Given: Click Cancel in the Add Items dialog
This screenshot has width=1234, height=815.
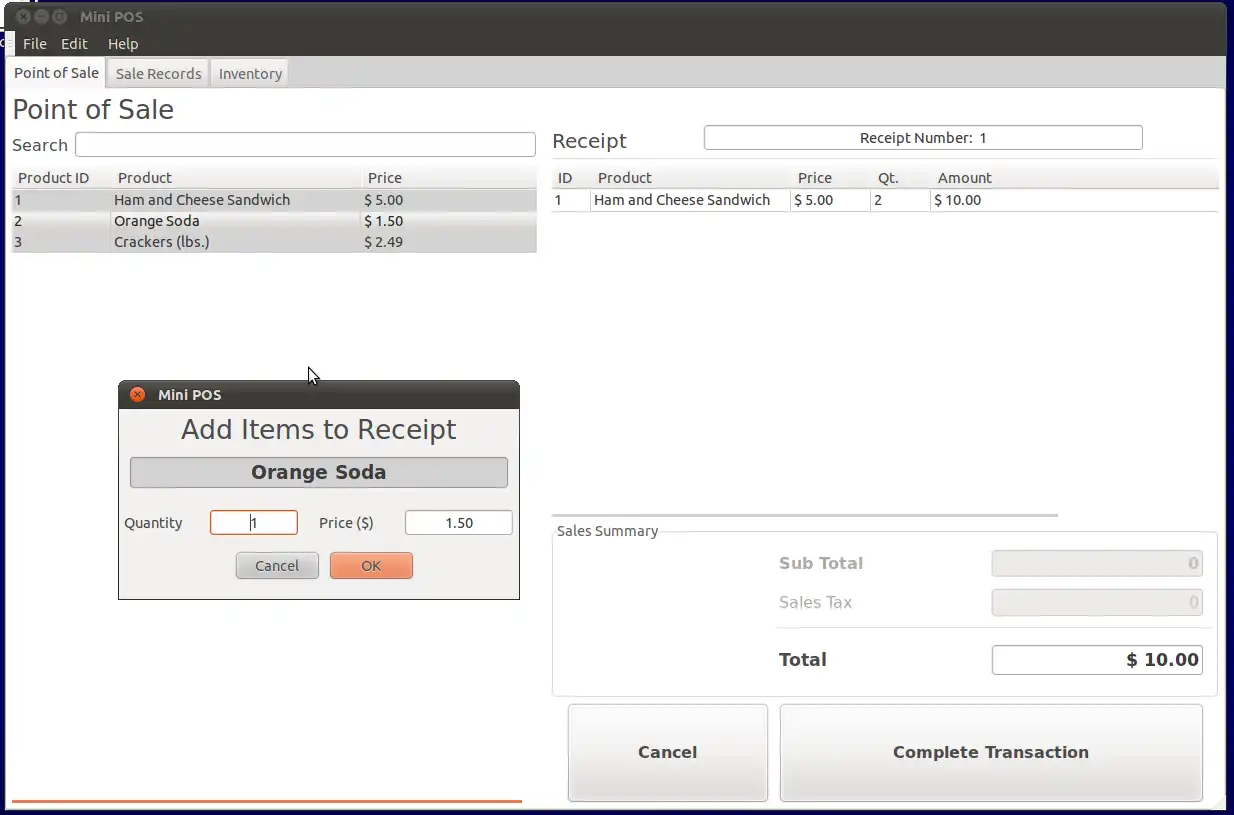Looking at the screenshot, I should coord(277,566).
